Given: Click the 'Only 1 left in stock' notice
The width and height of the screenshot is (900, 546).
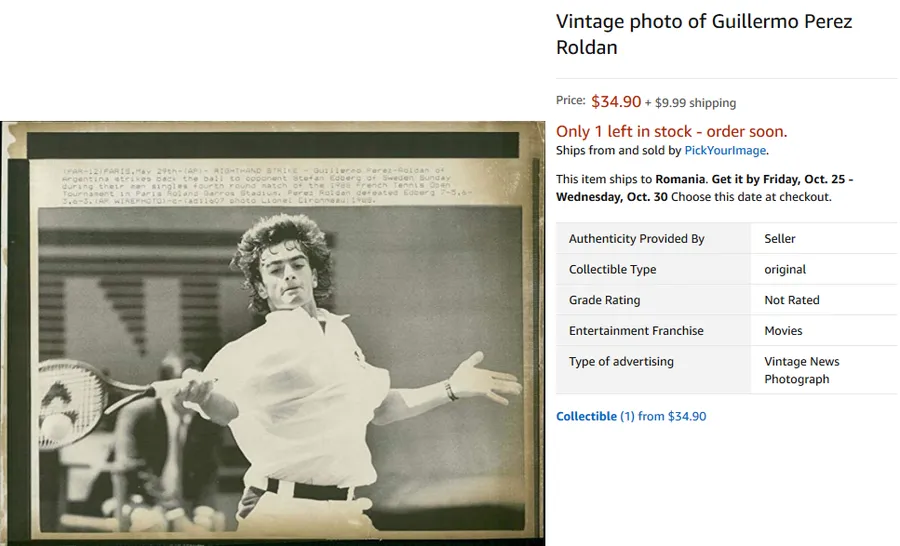Looking at the screenshot, I should point(671,131).
